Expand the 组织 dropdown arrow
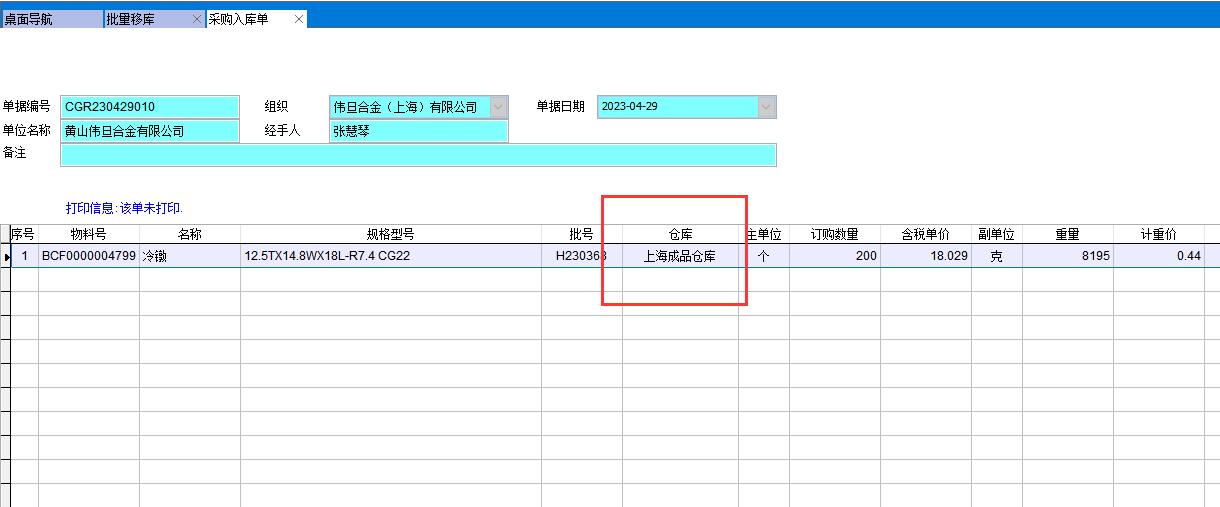Screen dimensions: 1220x507 (x=499, y=107)
